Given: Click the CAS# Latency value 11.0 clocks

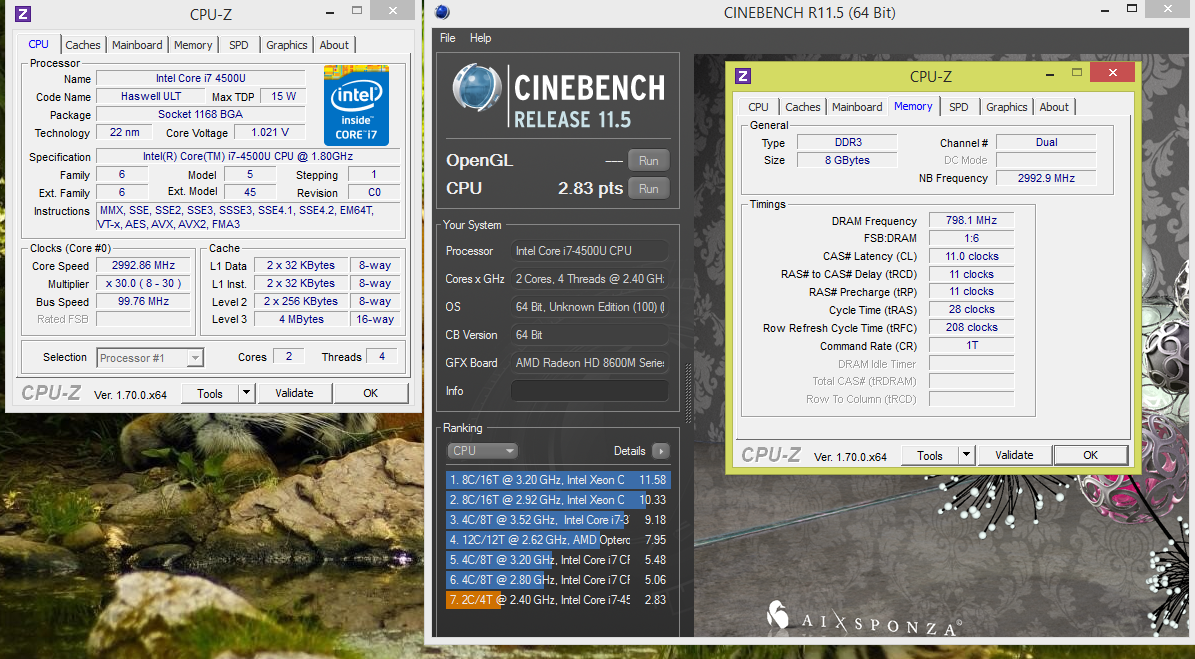Looking at the screenshot, I should coord(971,257).
